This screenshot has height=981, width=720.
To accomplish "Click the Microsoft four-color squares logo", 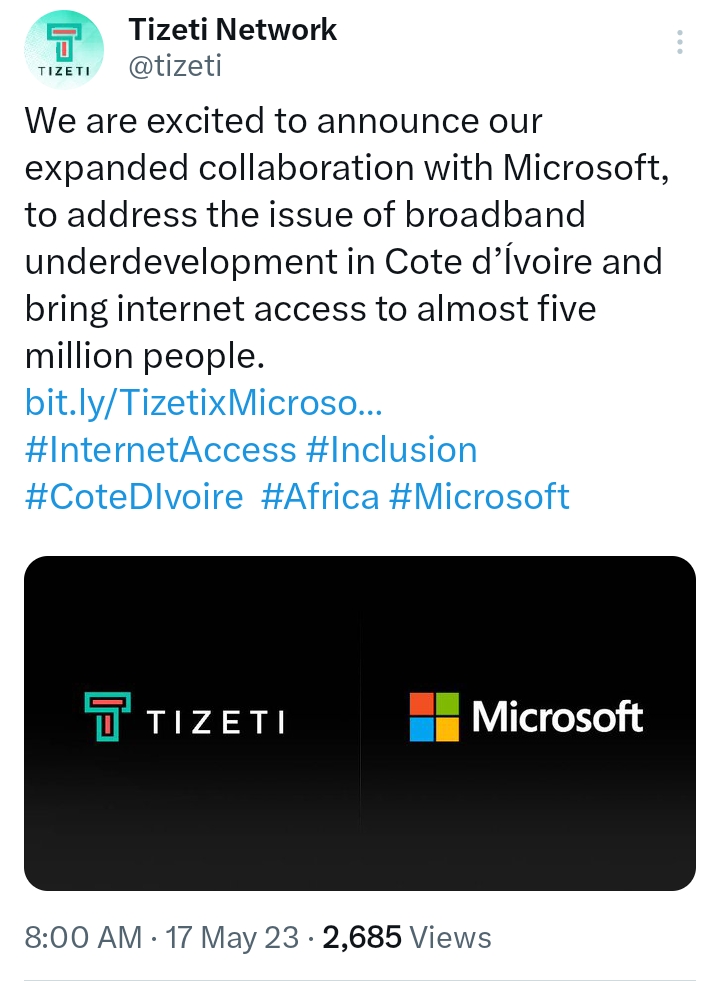I will (x=434, y=717).
